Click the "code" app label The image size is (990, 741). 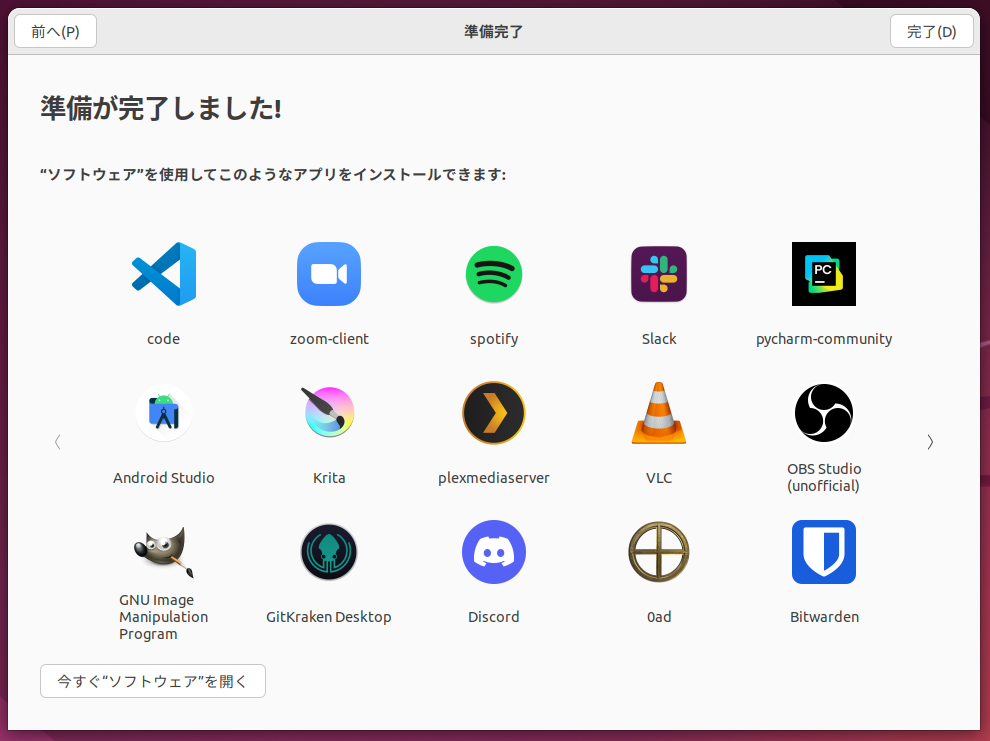click(164, 339)
